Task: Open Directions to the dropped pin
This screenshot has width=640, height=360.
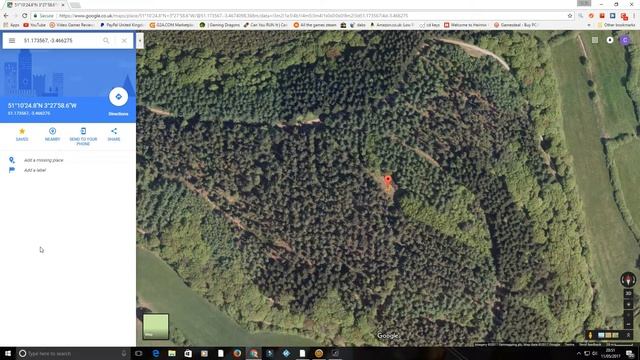Action: 118,97
